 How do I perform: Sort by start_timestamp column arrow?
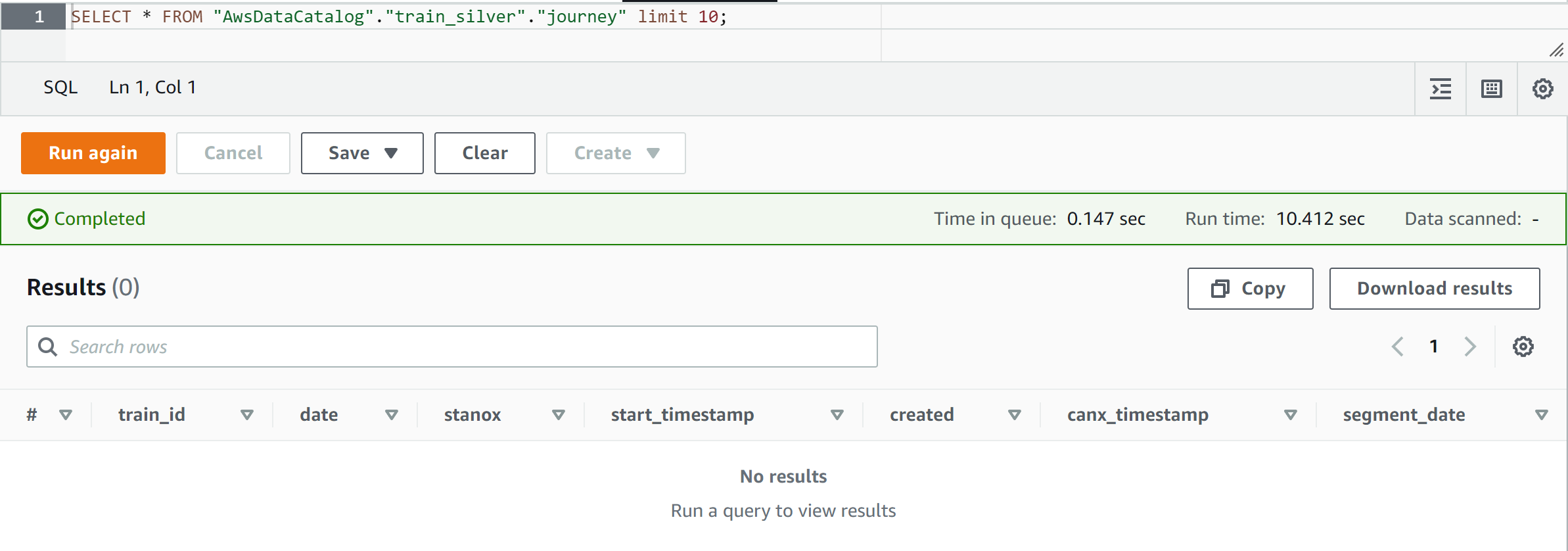pos(837,415)
